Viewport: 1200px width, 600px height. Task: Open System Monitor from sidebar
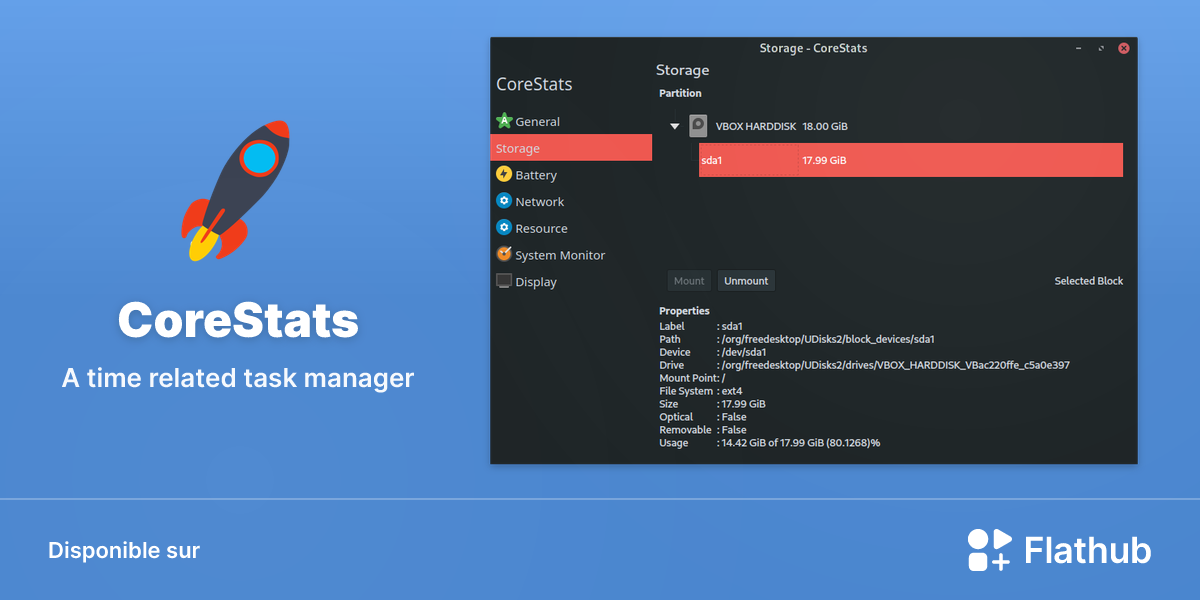[571, 255]
